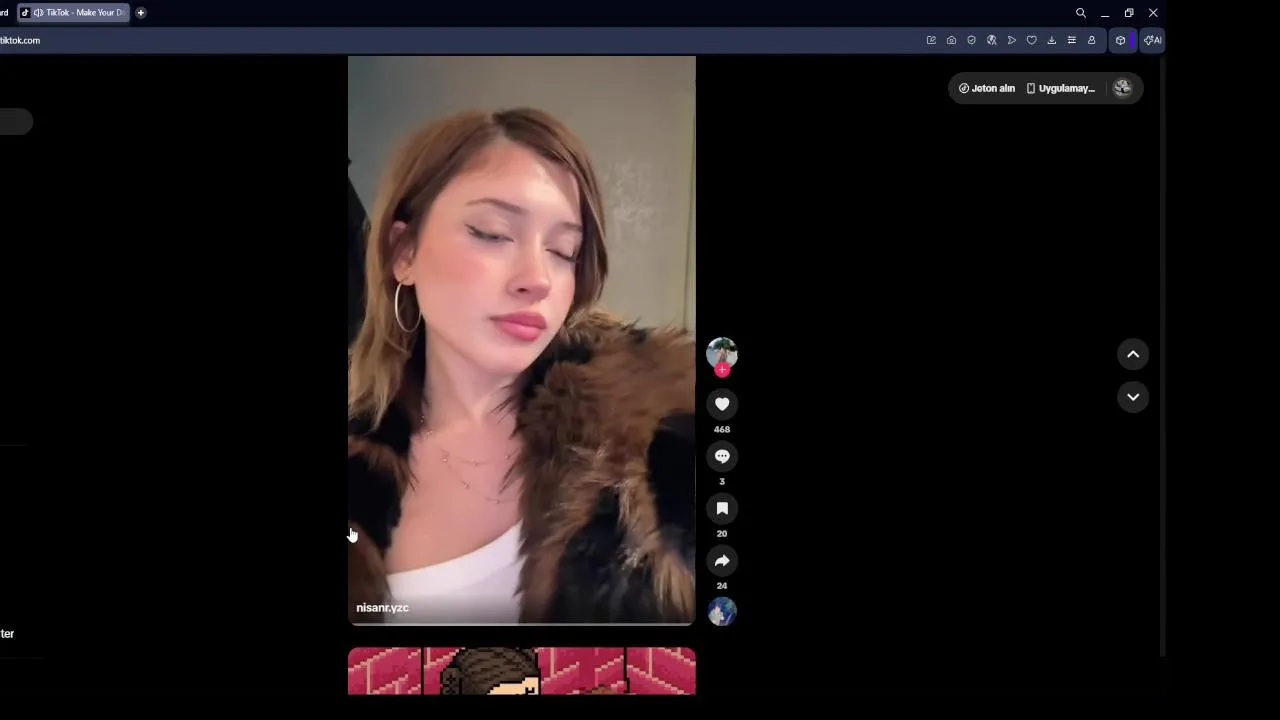Play the next pixel-art video thumbnail below
Viewport: 1280px width, 720px height.
[x=521, y=671]
